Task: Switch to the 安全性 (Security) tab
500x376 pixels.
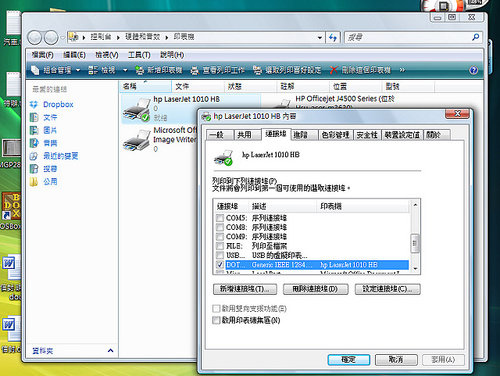Action: 367,135
